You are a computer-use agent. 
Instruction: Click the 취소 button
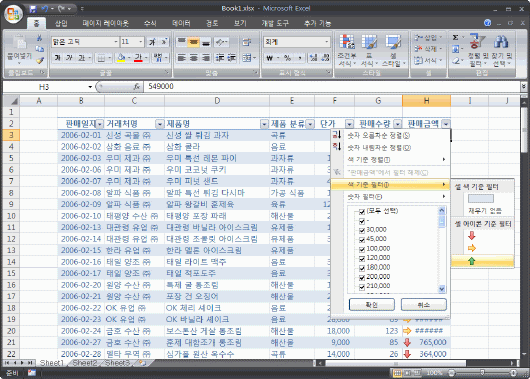(x=424, y=305)
